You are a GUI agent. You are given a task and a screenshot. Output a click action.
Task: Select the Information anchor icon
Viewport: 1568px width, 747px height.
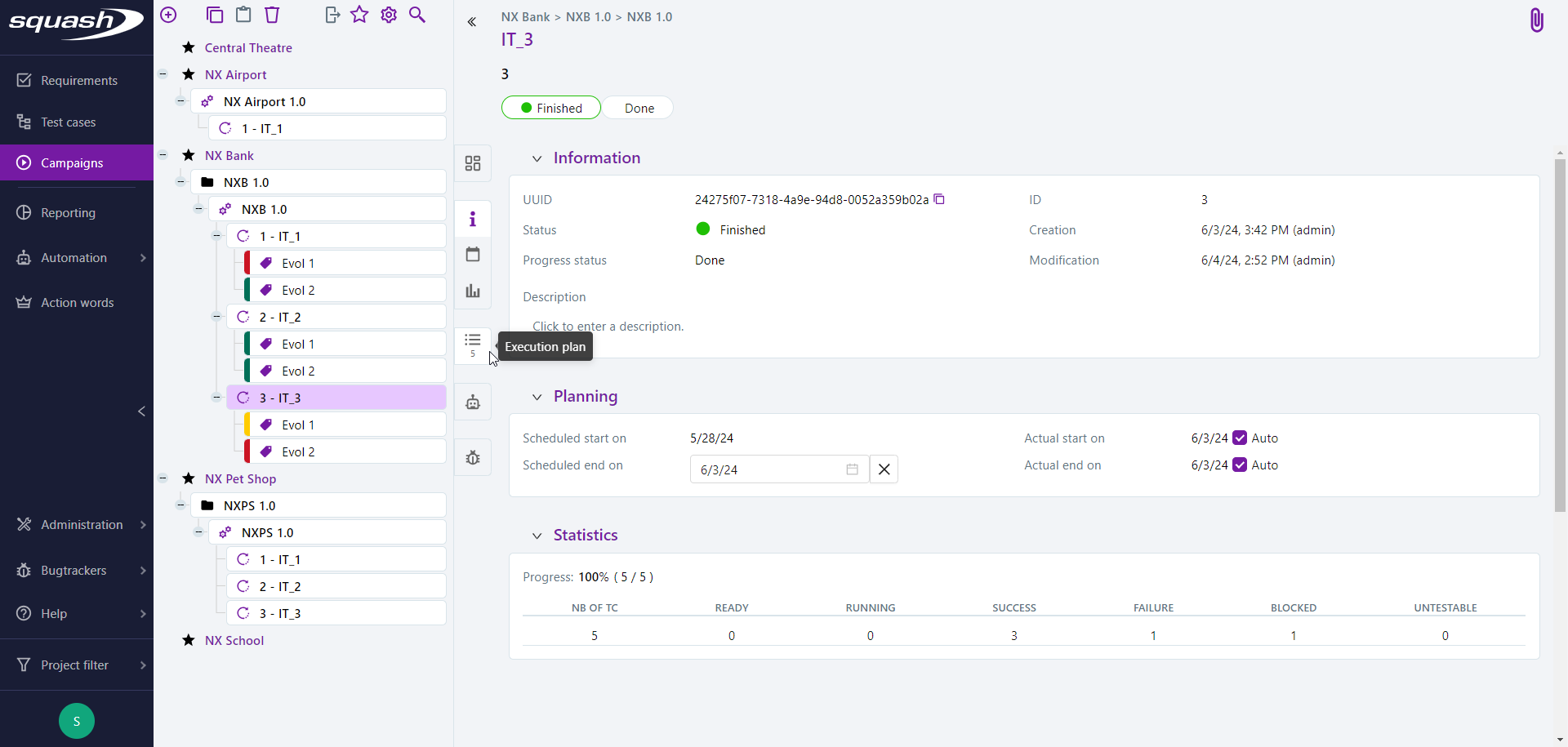(x=473, y=219)
